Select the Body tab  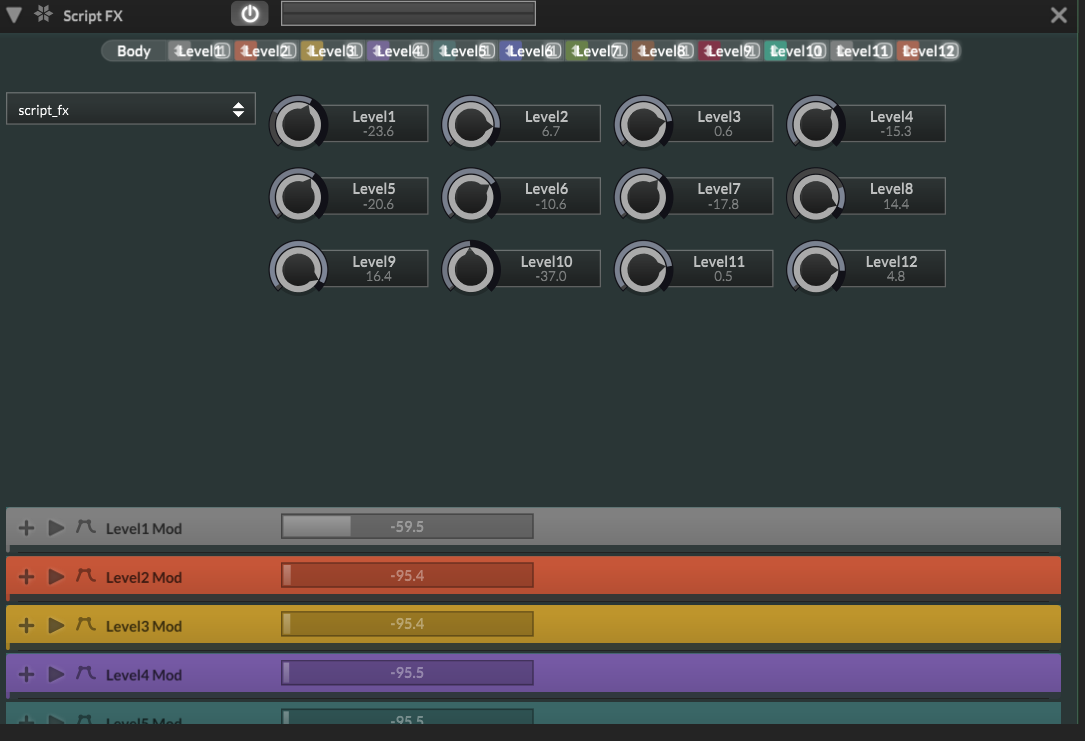134,51
